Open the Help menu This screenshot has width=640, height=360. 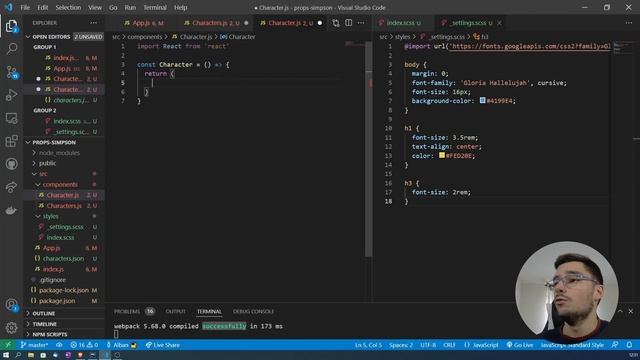click(x=180, y=7)
